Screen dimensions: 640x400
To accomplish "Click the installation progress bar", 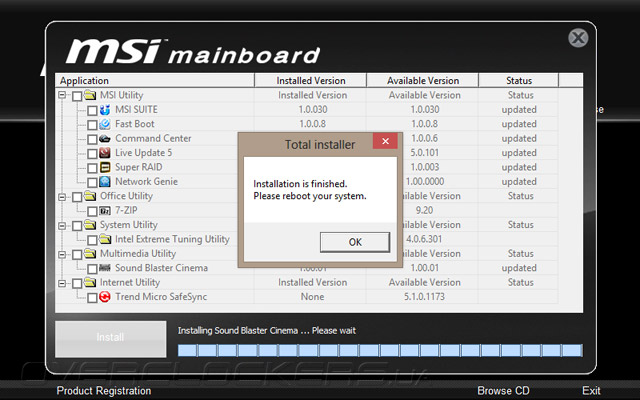I will 380,350.
